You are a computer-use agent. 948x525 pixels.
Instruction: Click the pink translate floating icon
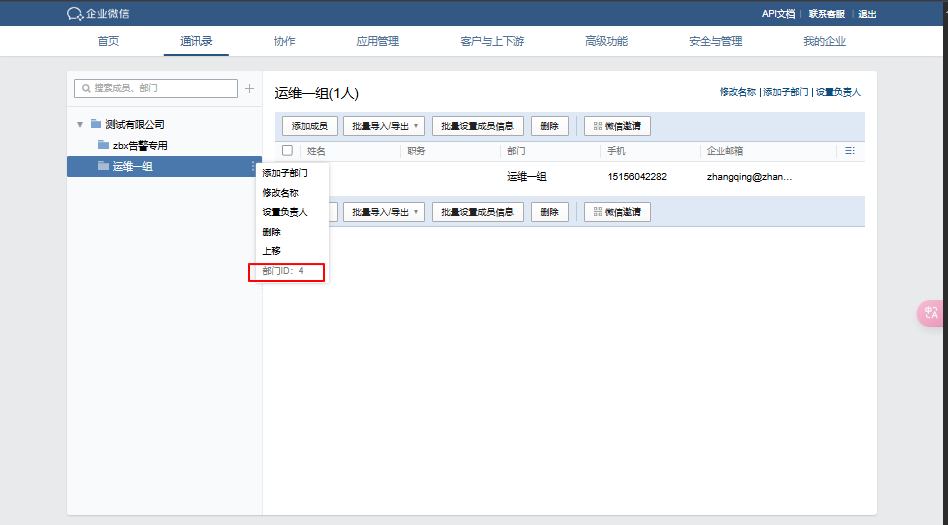click(x=932, y=313)
